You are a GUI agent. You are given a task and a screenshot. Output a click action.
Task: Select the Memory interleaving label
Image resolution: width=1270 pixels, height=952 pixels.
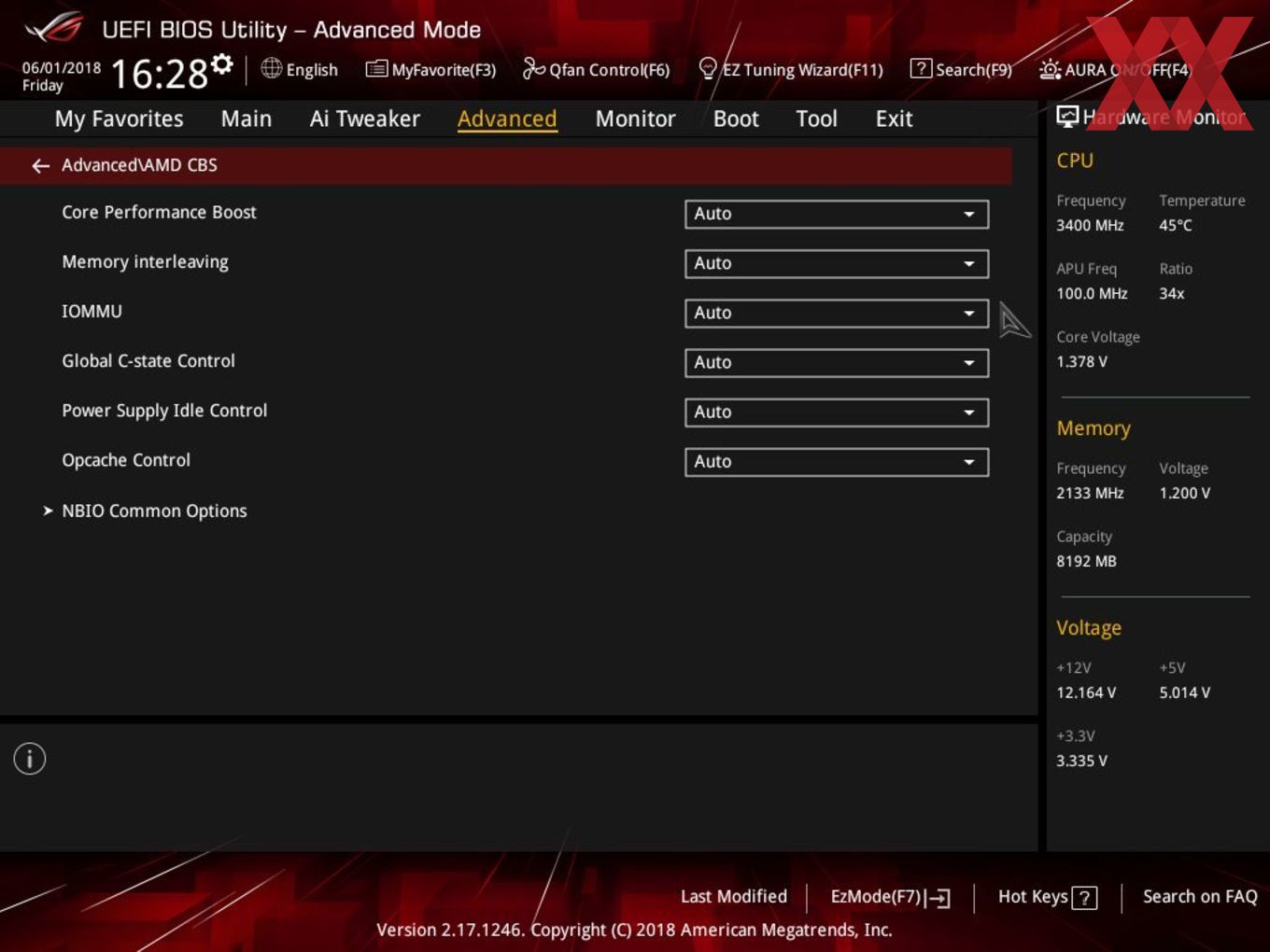tap(145, 262)
